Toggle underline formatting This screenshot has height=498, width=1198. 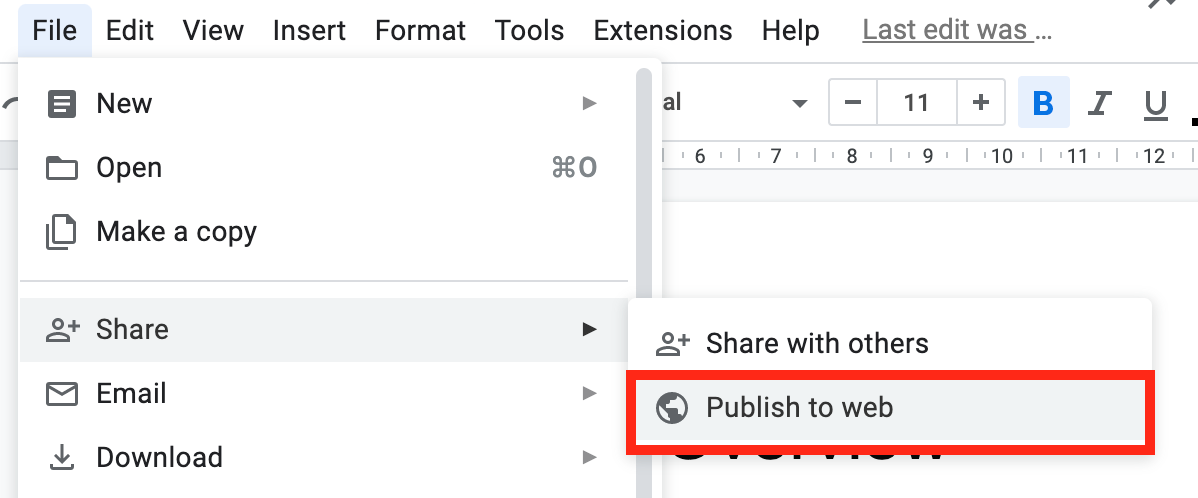(x=1156, y=103)
